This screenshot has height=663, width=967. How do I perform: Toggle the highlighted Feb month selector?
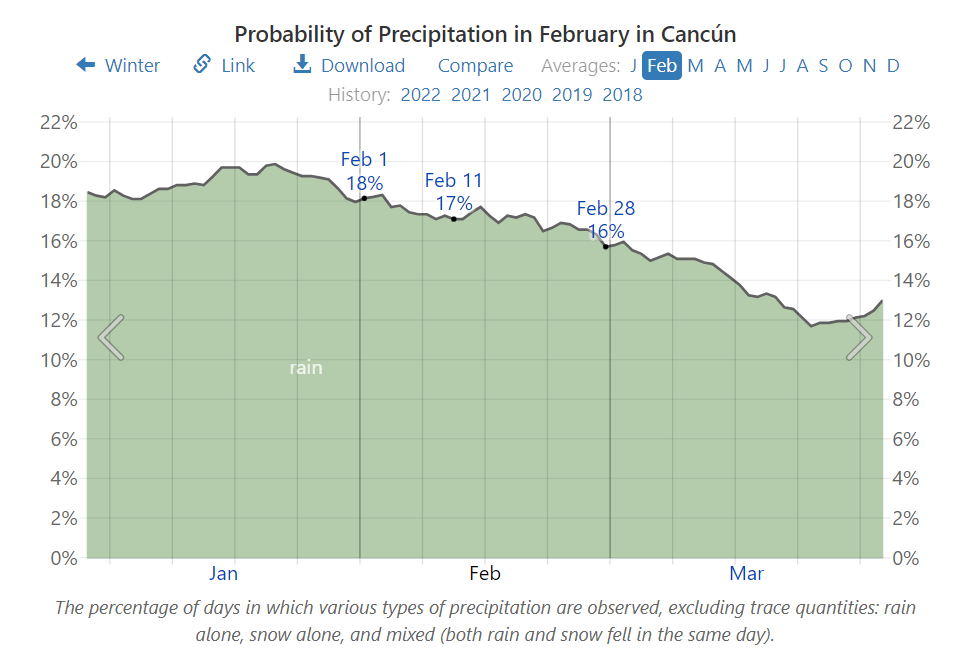coord(661,65)
